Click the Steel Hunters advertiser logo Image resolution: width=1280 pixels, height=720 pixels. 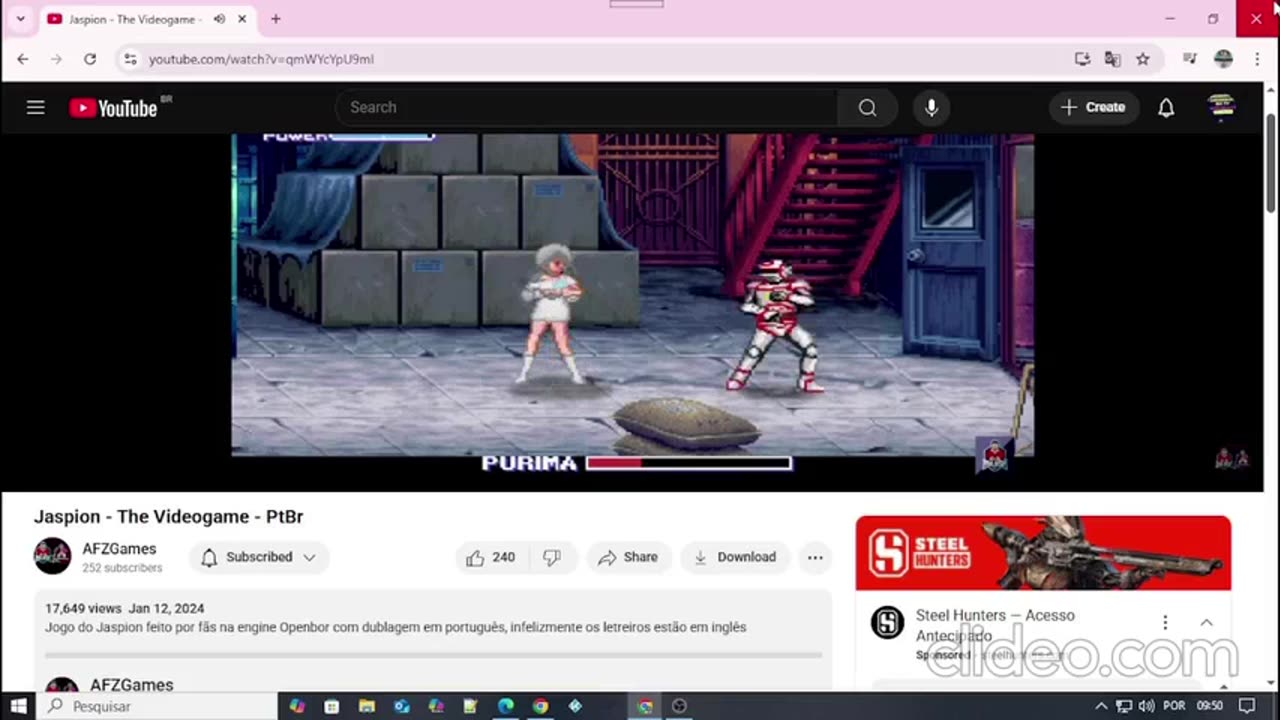887,622
